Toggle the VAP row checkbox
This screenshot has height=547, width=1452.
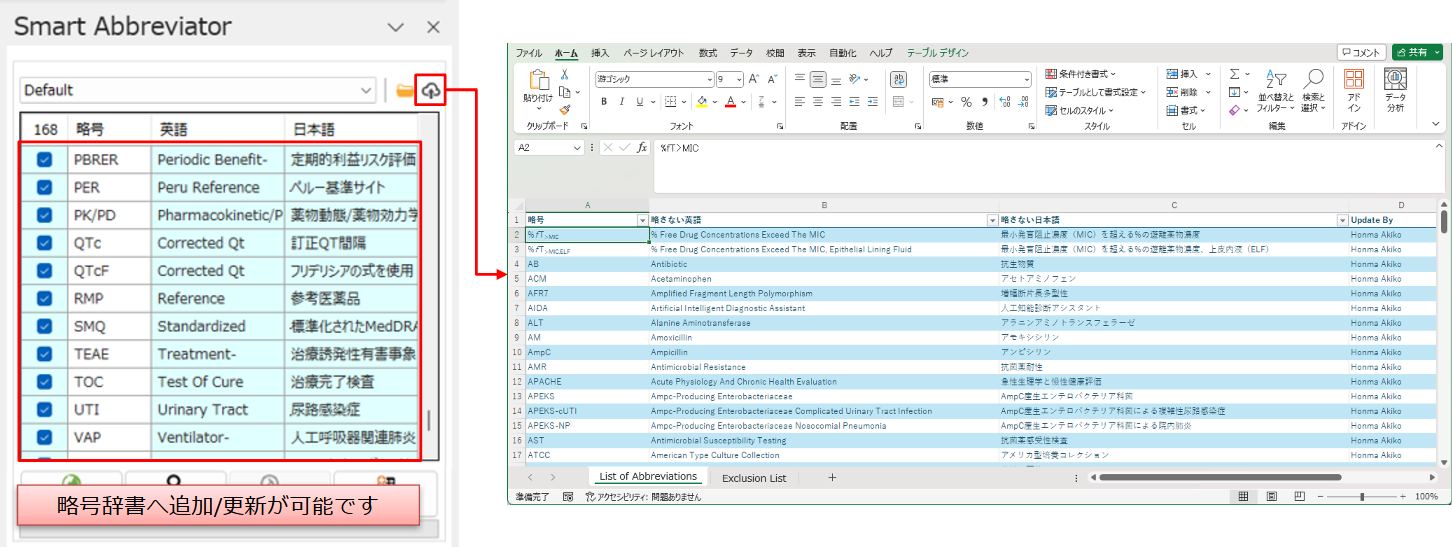(x=45, y=437)
